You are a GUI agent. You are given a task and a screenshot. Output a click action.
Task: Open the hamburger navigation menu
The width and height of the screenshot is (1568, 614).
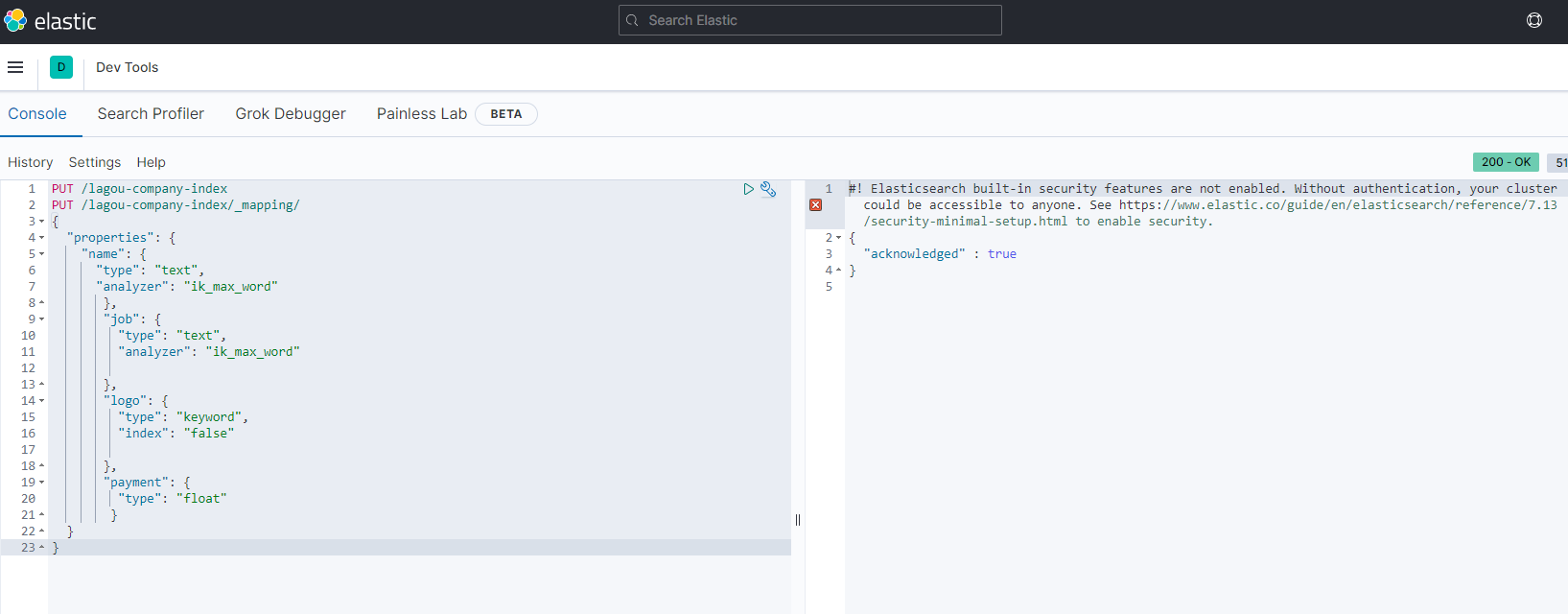(15, 67)
